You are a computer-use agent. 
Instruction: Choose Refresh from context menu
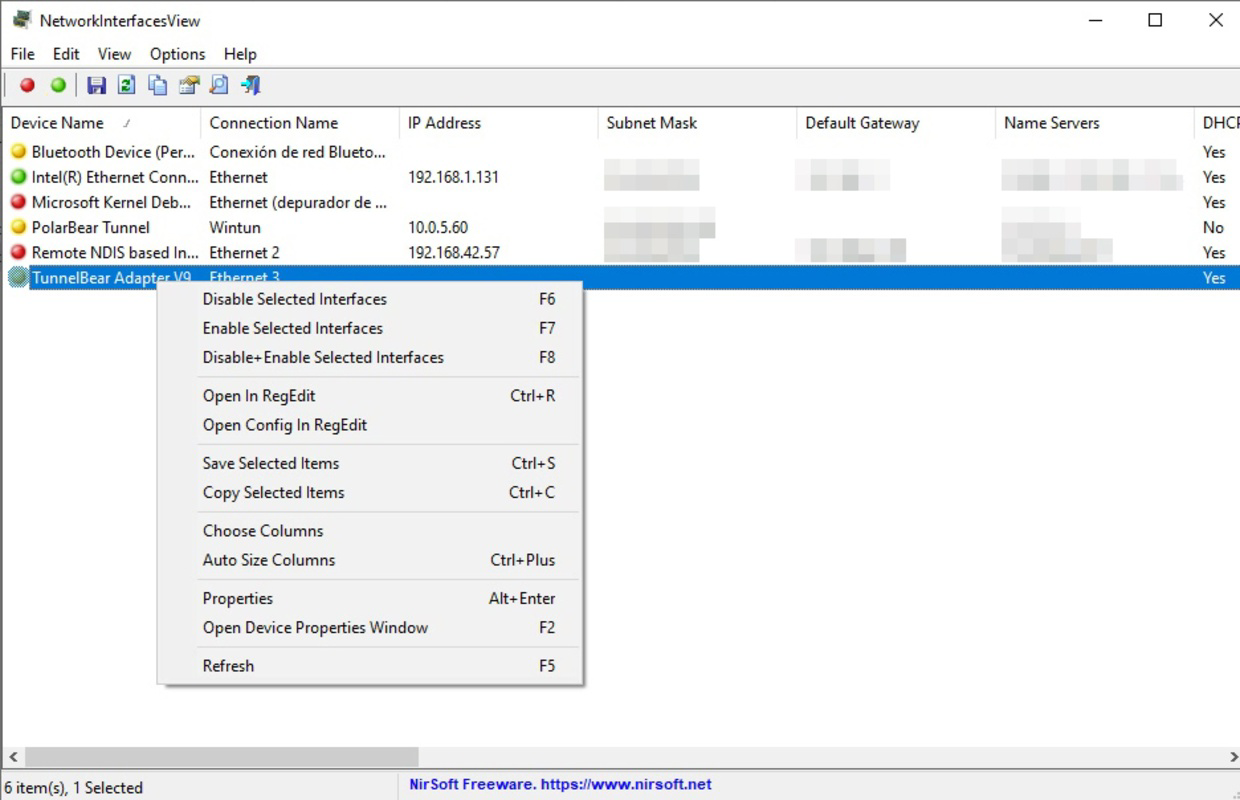pos(370,666)
